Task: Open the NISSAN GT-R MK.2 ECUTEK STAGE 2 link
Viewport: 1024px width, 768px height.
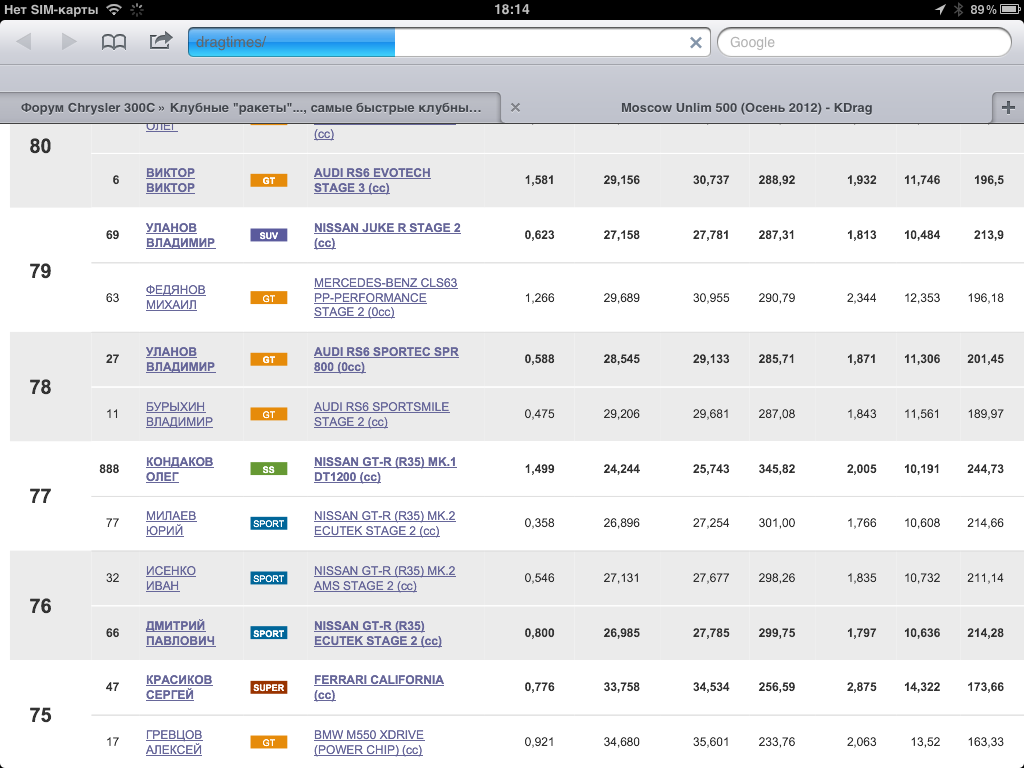Action: pyautogui.click(x=385, y=523)
